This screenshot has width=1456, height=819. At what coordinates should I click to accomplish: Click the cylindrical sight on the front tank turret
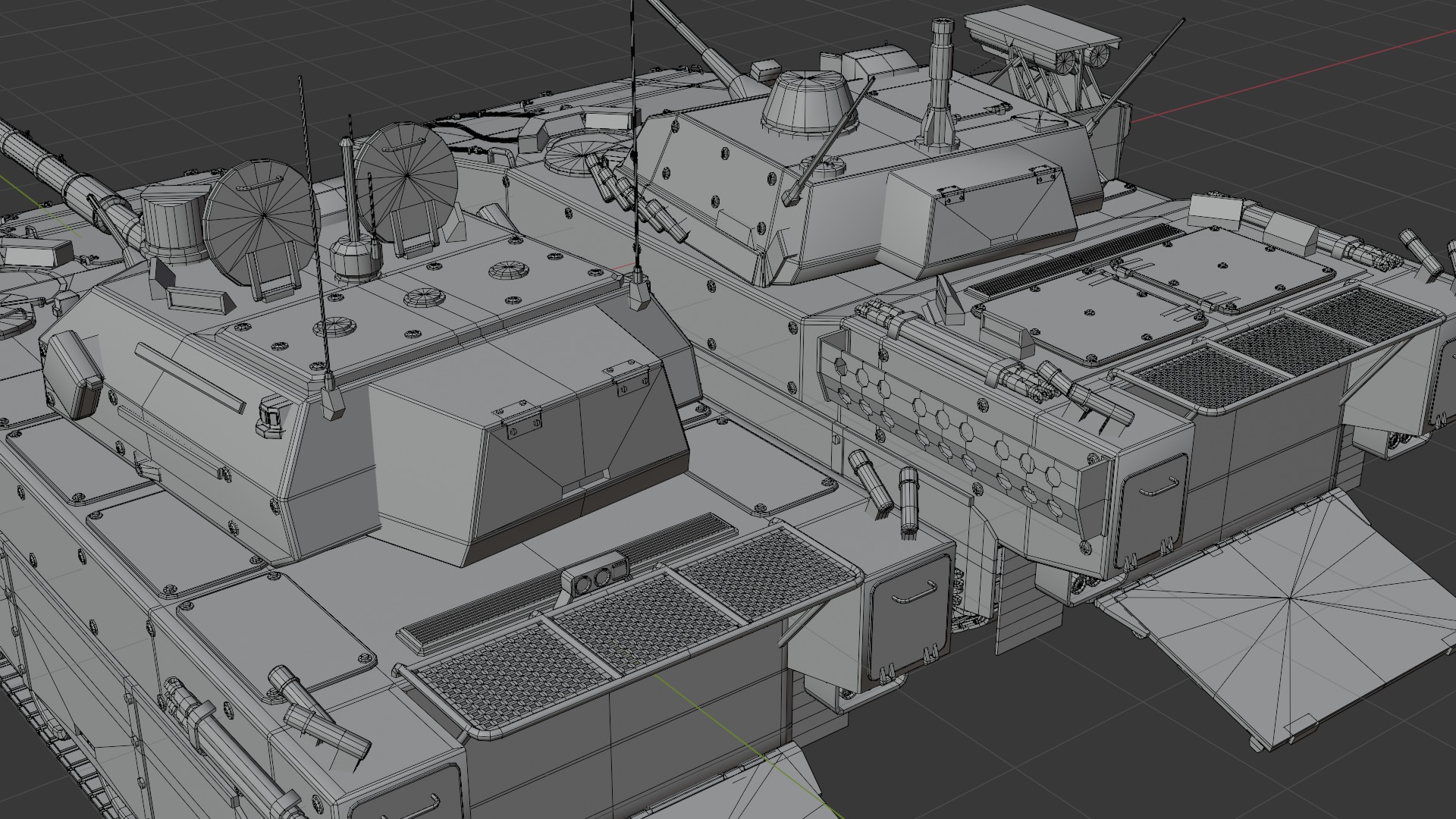coord(174,223)
